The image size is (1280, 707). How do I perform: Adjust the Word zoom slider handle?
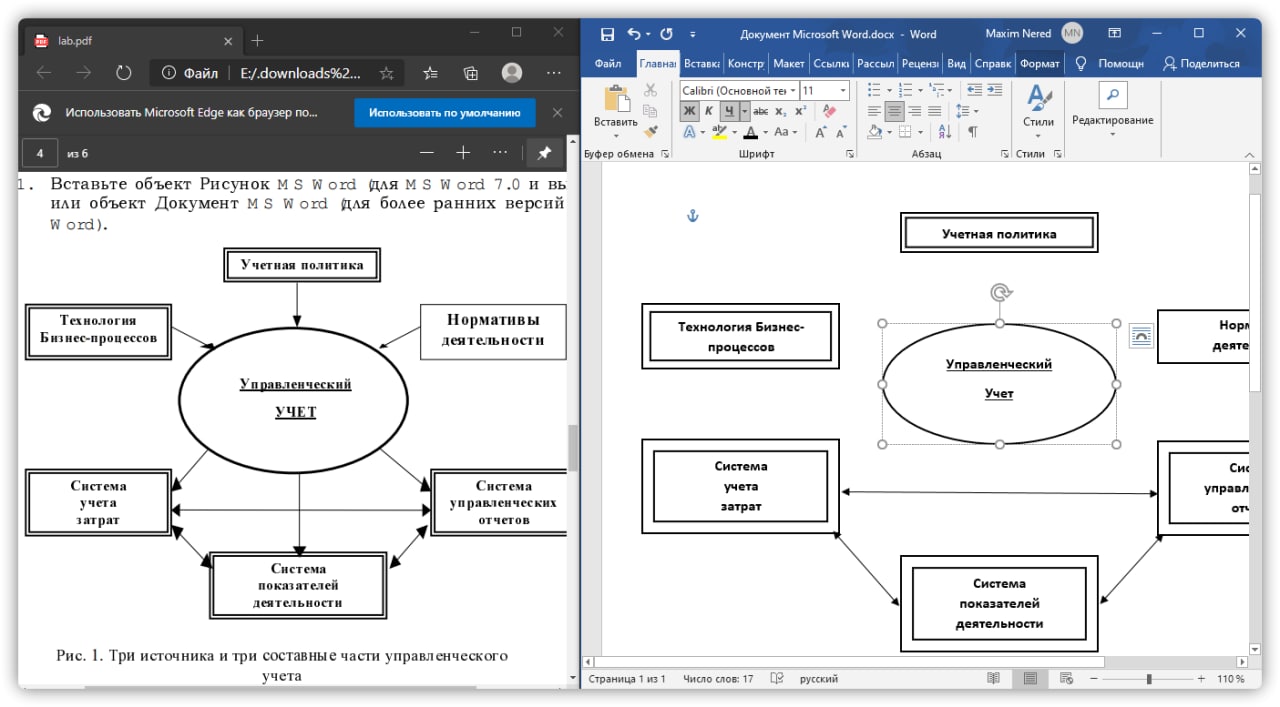tap(1149, 679)
